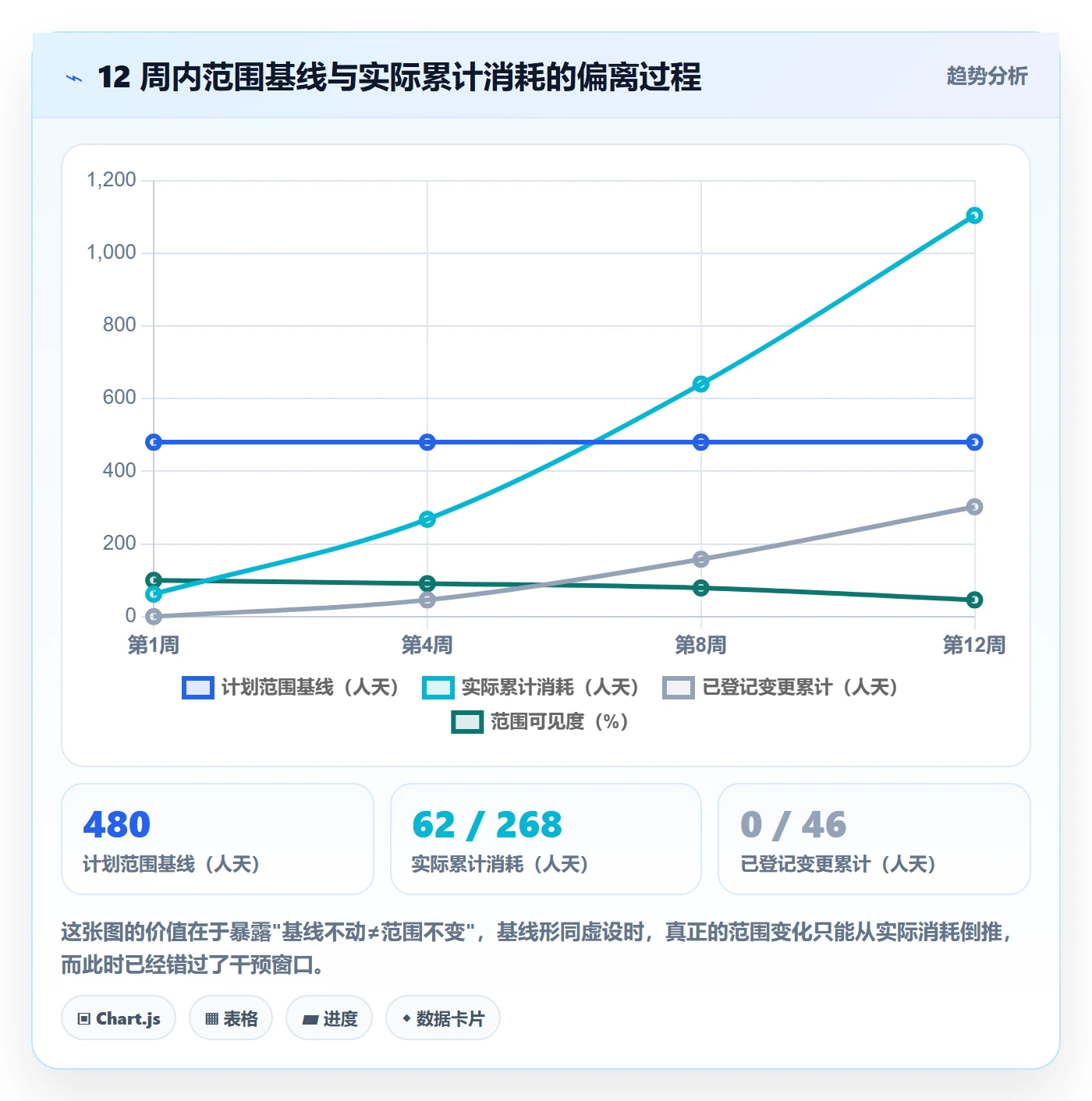
Task: Click actual consumption point at 第8周
Action: click(700, 384)
